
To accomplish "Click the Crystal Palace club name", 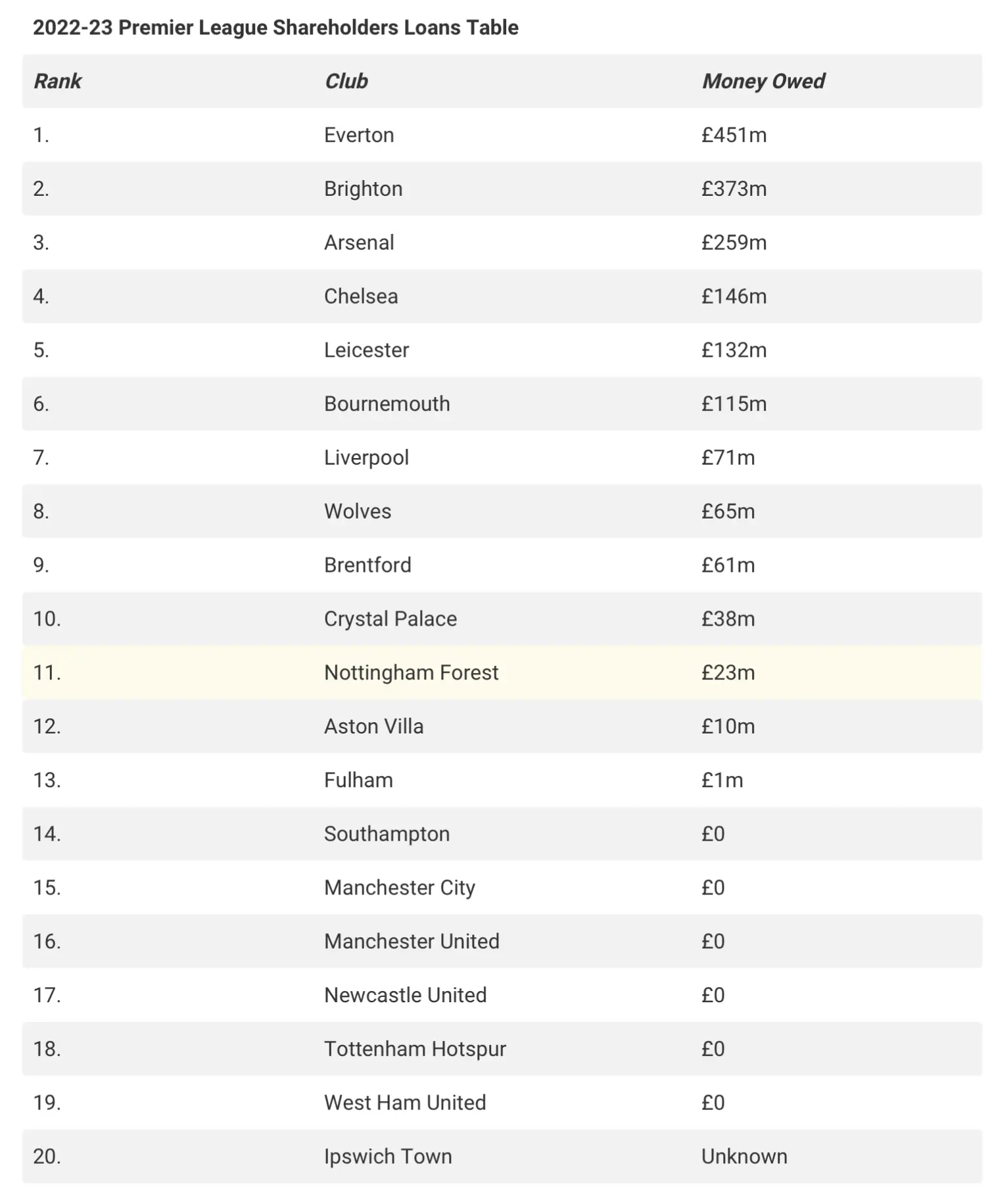I will 390,619.
